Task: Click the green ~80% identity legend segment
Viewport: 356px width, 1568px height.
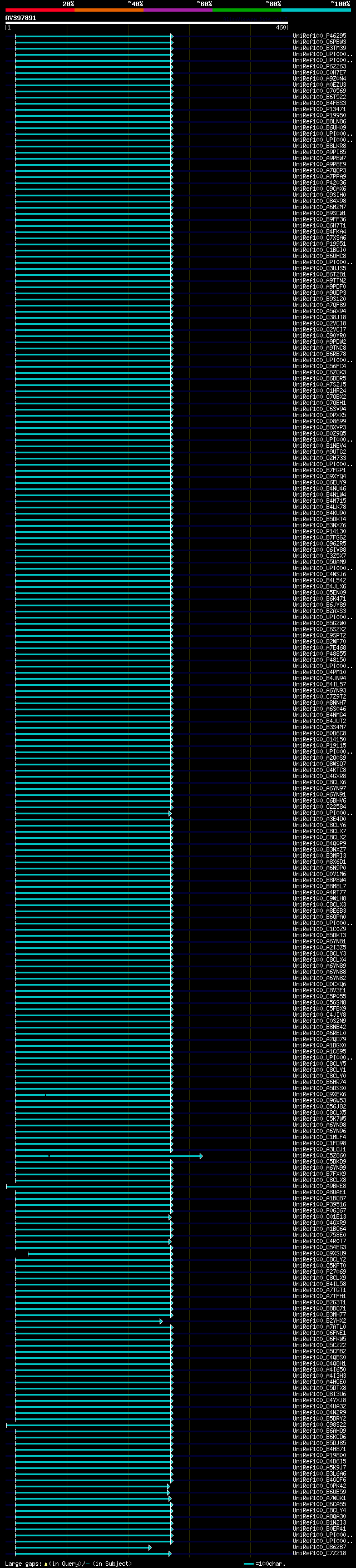Action: click(x=247, y=10)
